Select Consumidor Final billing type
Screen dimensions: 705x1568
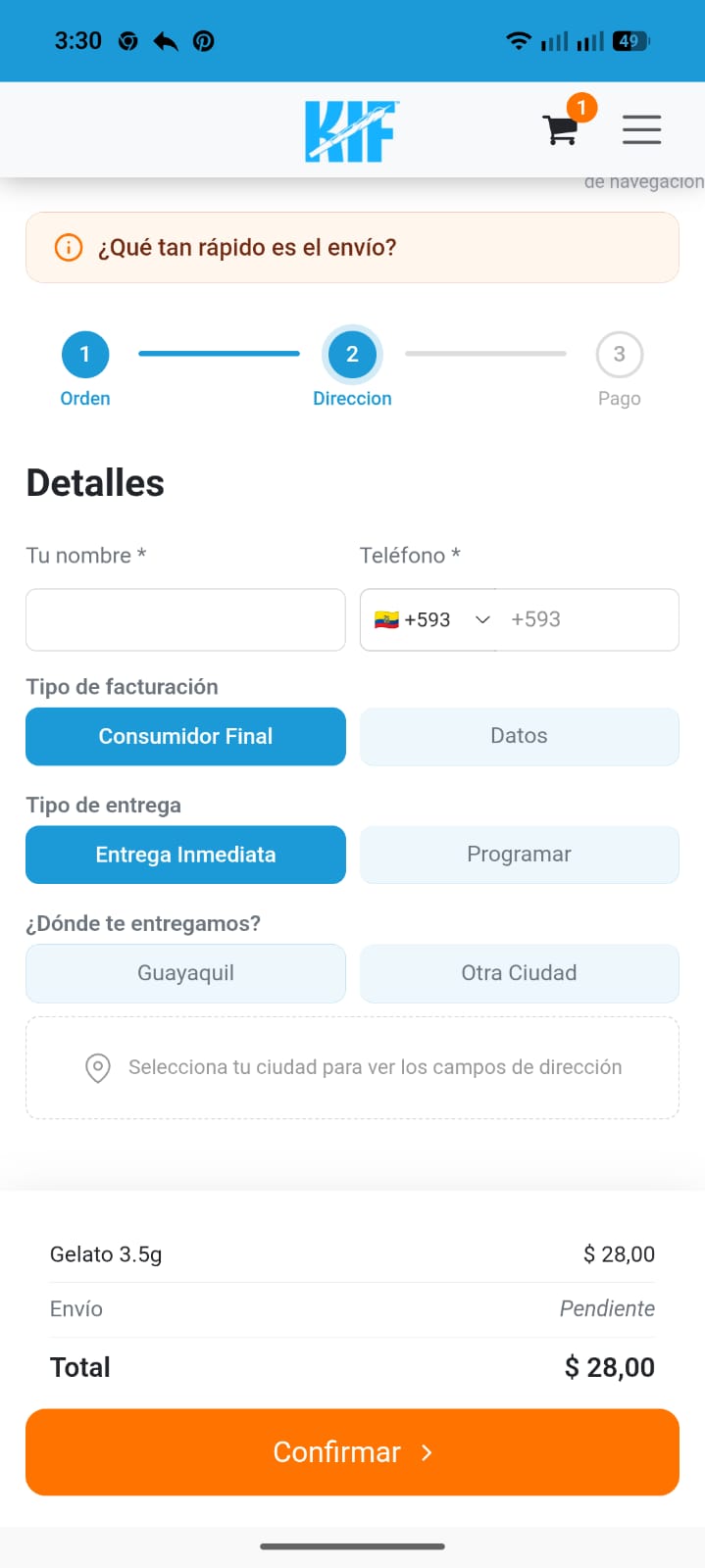pos(185,736)
